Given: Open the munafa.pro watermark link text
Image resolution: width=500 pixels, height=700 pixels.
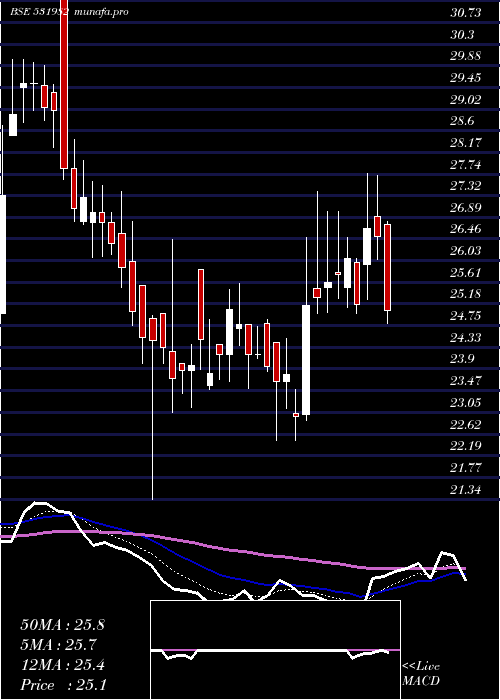Looking at the screenshot, I should [101, 12].
